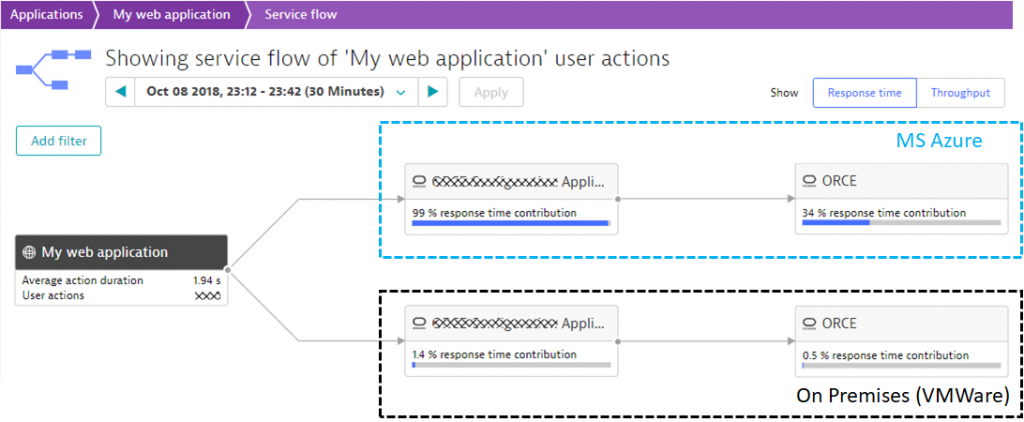
Task: Select the Service flow breadcrumb
Action: tap(301, 14)
